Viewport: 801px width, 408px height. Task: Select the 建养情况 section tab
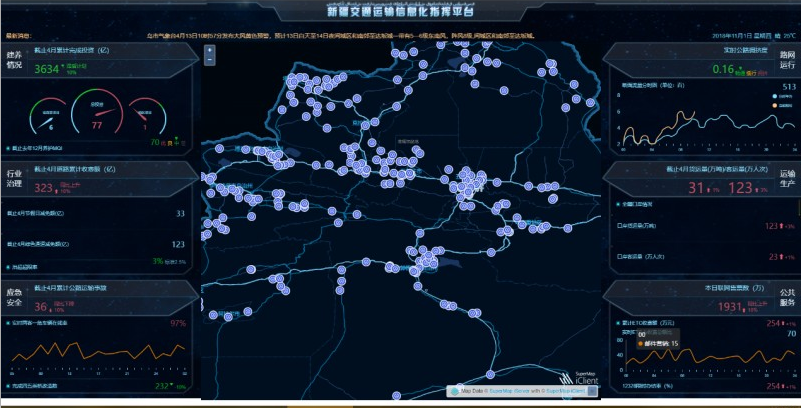pyautogui.click(x=14, y=60)
